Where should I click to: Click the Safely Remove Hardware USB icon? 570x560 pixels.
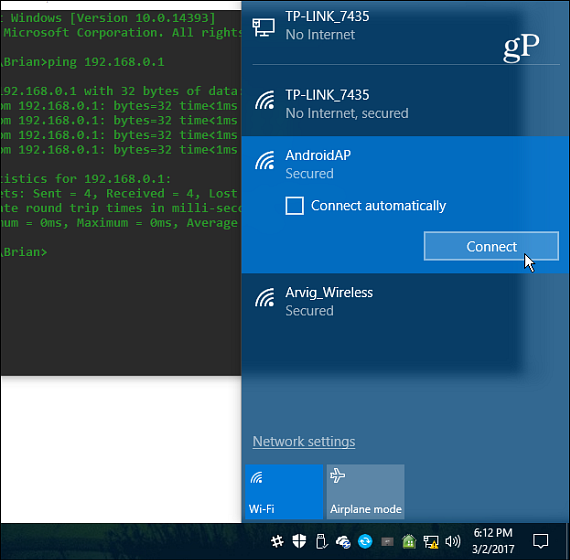coord(321,542)
